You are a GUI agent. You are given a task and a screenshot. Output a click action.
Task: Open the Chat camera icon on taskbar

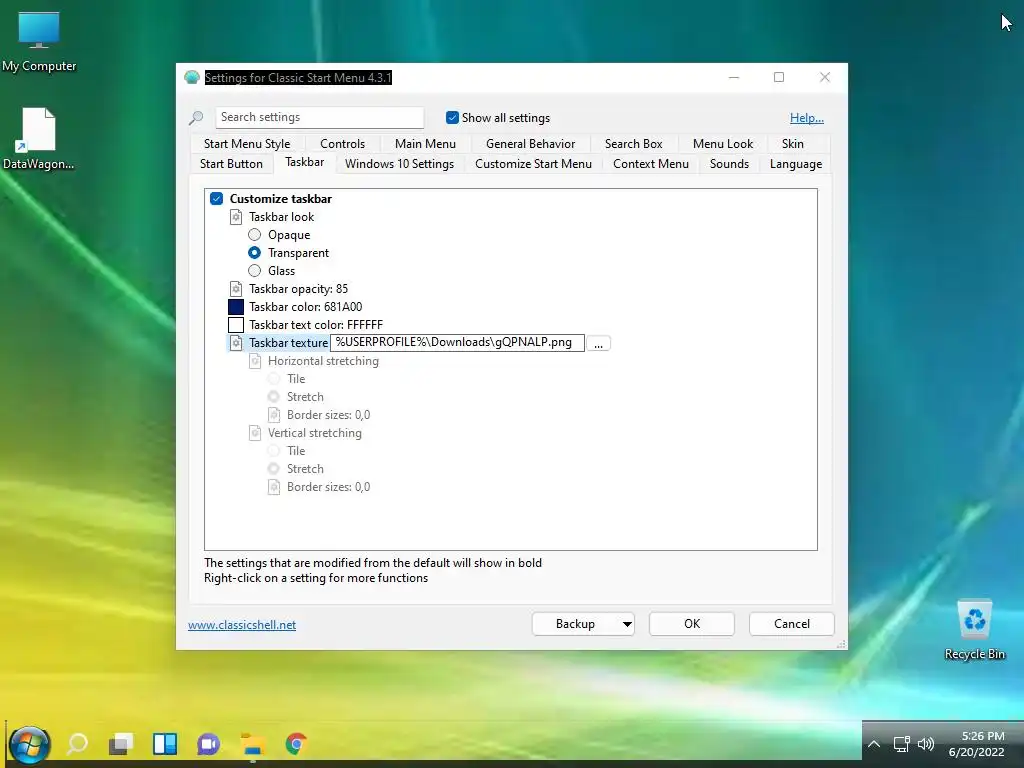tap(208, 744)
